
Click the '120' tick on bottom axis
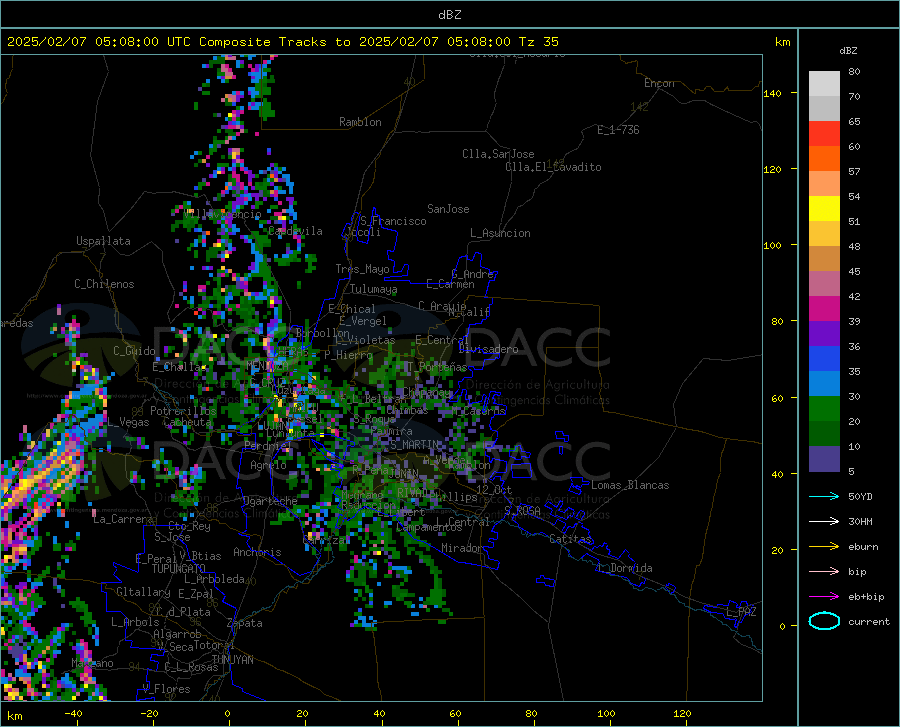pos(682,713)
